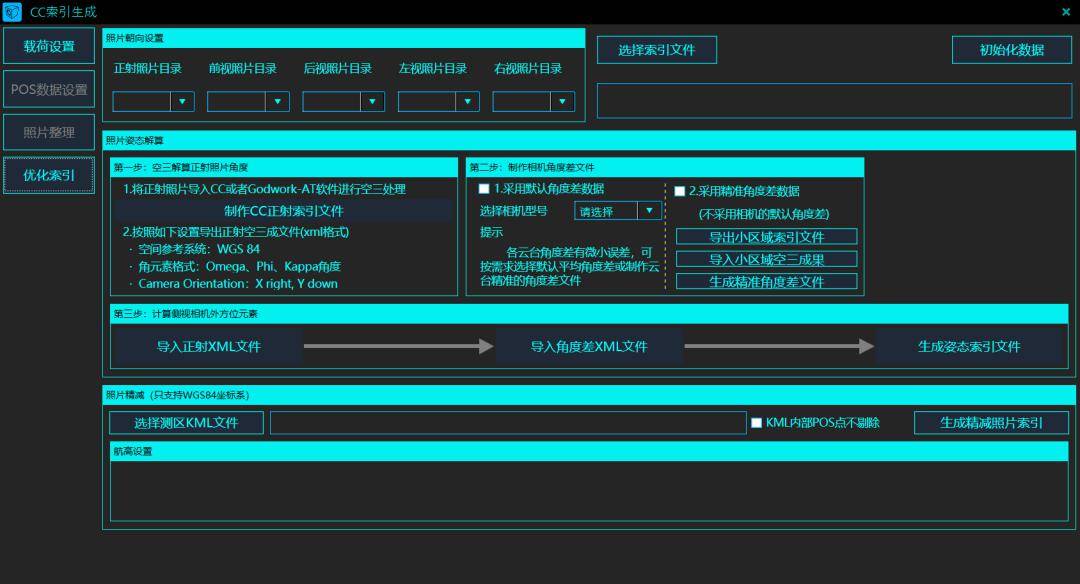Expand the 后视照片目录 dropdown arrow

click(x=372, y=101)
